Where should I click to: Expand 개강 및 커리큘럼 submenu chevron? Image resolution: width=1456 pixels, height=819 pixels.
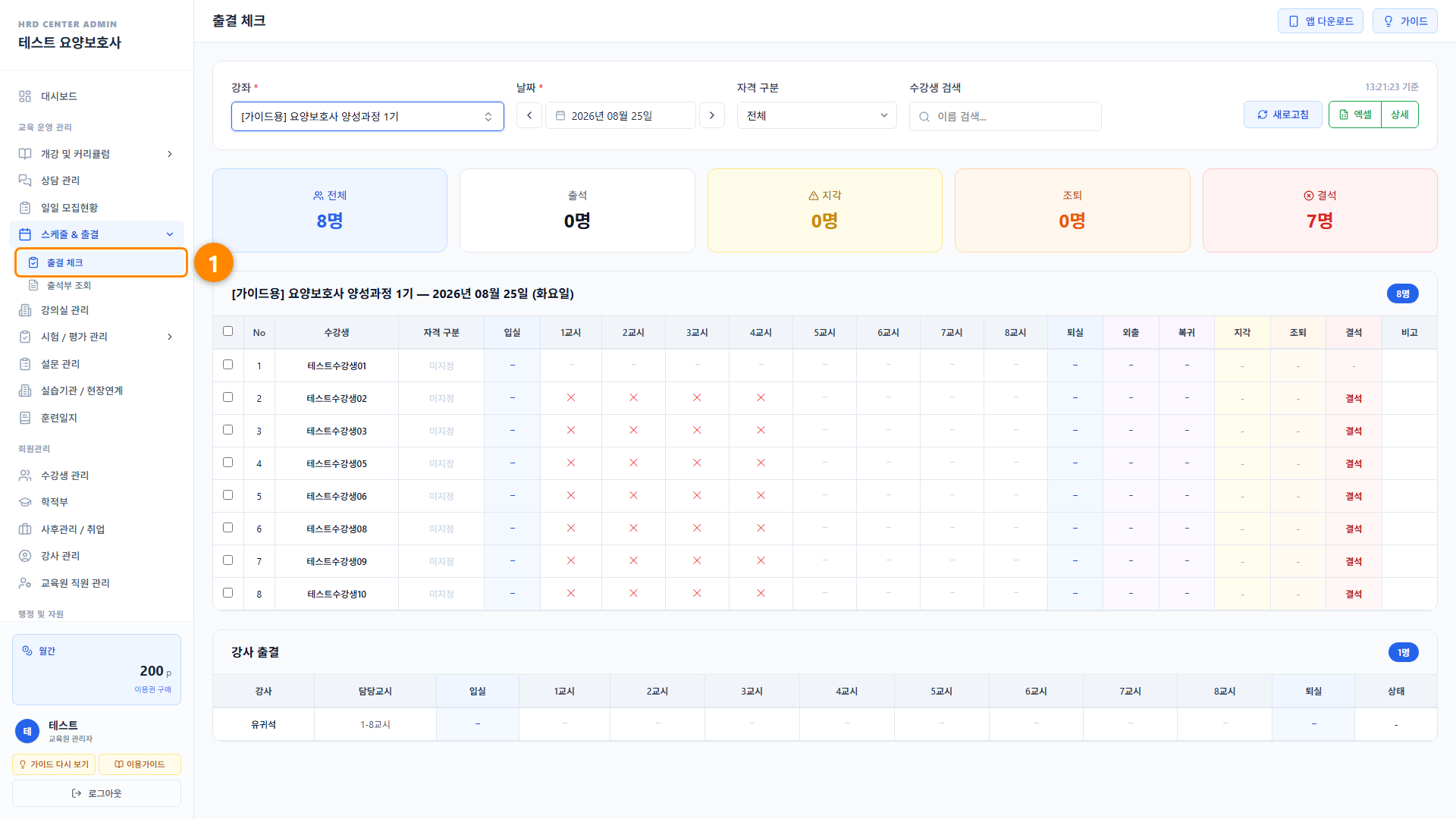tap(170, 154)
